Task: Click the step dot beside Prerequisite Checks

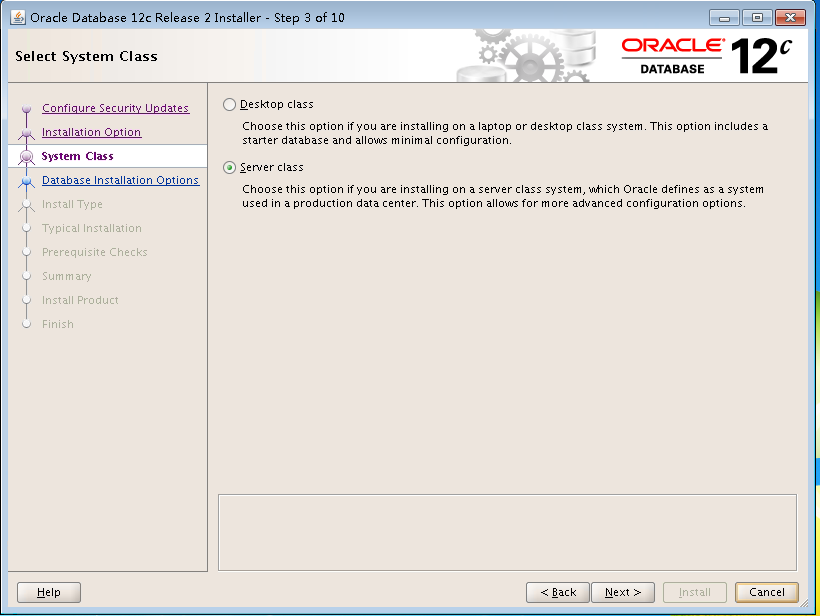Action: 25,252
